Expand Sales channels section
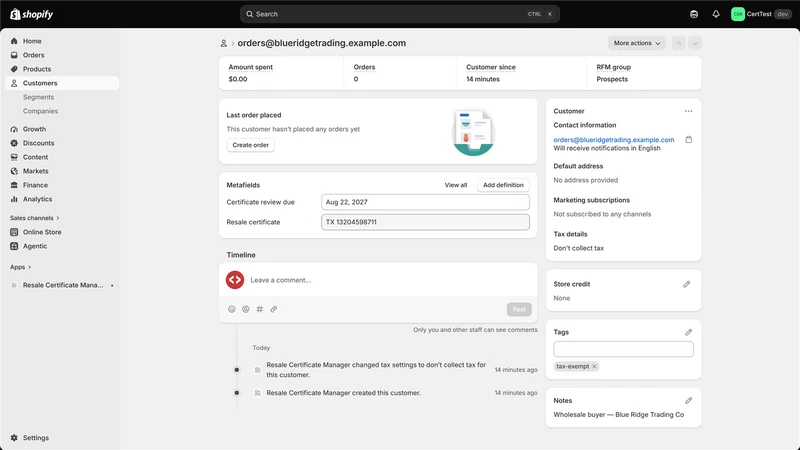 click(35, 218)
